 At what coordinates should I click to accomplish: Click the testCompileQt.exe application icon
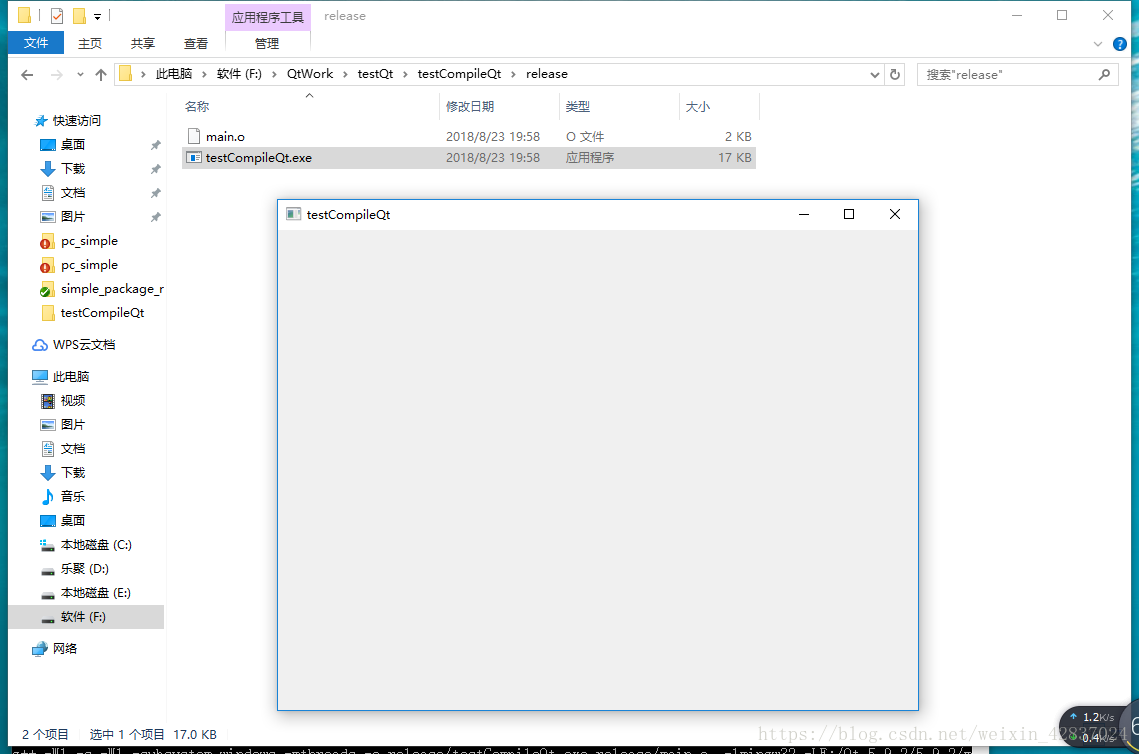coord(194,158)
